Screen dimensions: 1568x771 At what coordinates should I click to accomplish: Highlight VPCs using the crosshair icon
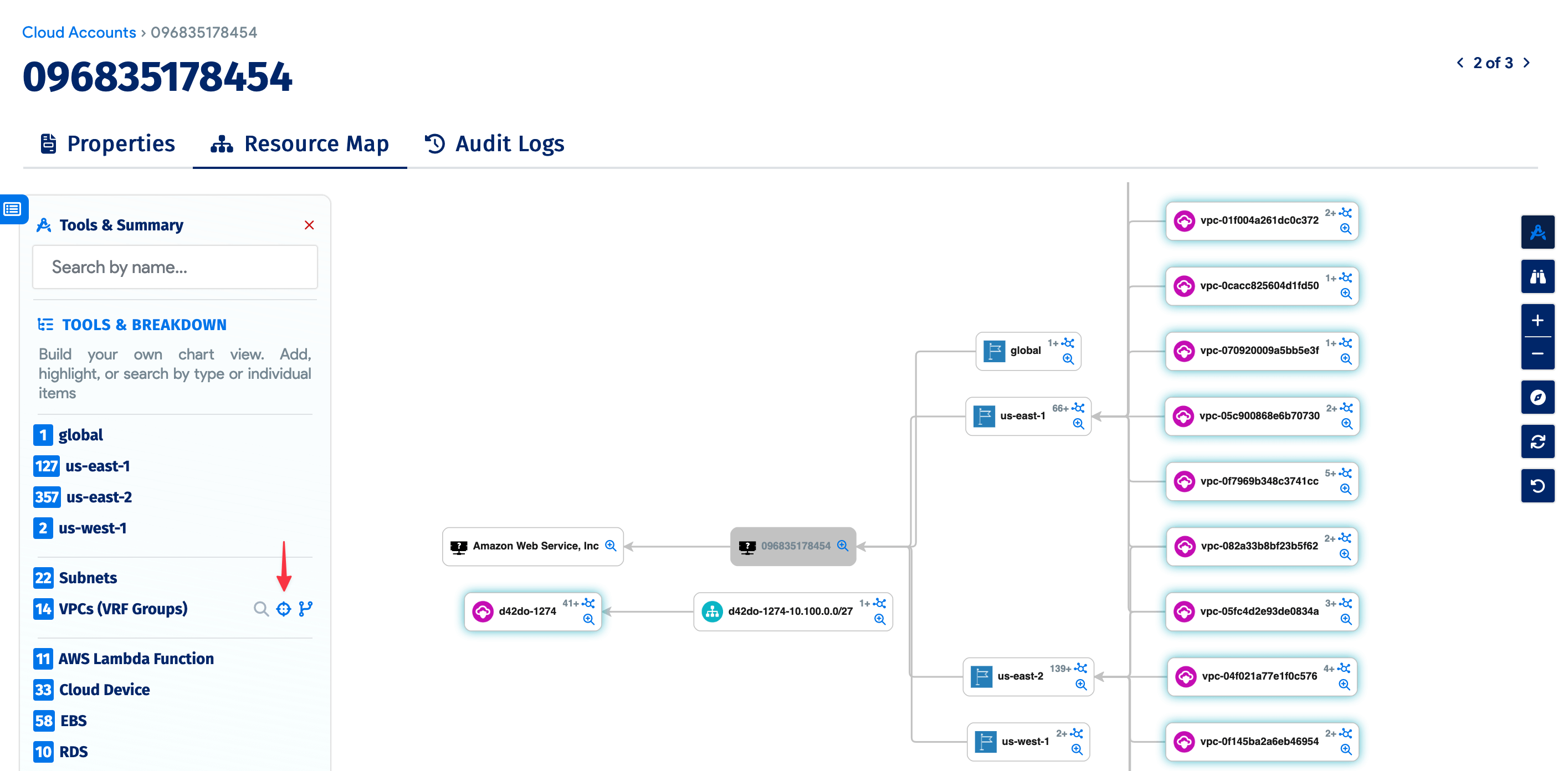[x=283, y=609]
